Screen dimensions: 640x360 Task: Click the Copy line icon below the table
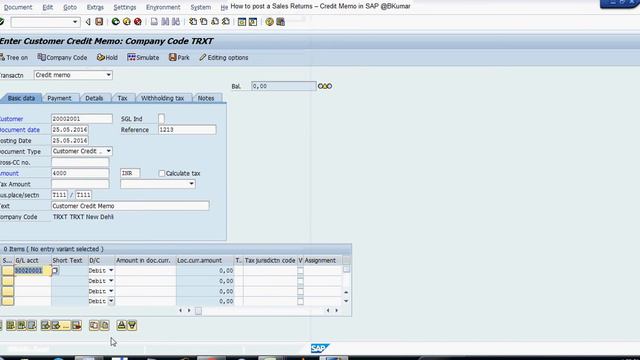coord(93,325)
